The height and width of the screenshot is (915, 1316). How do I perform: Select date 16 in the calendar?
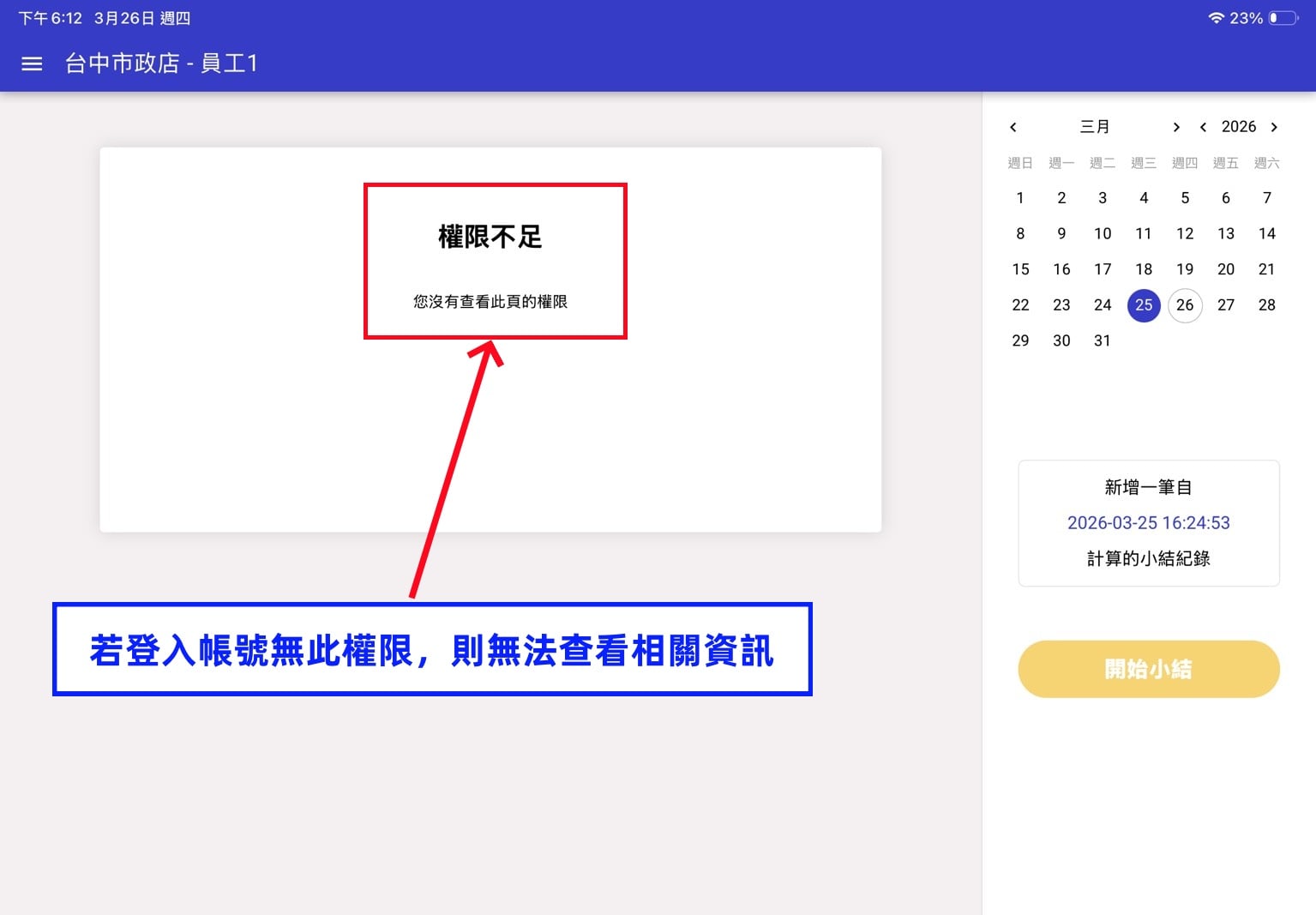click(1061, 269)
